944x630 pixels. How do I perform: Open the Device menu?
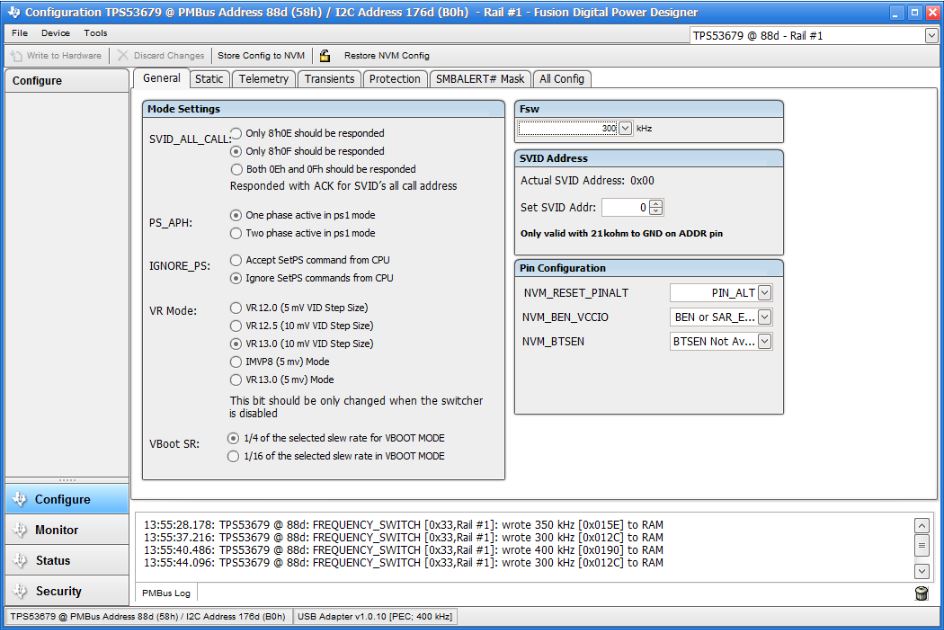55,33
